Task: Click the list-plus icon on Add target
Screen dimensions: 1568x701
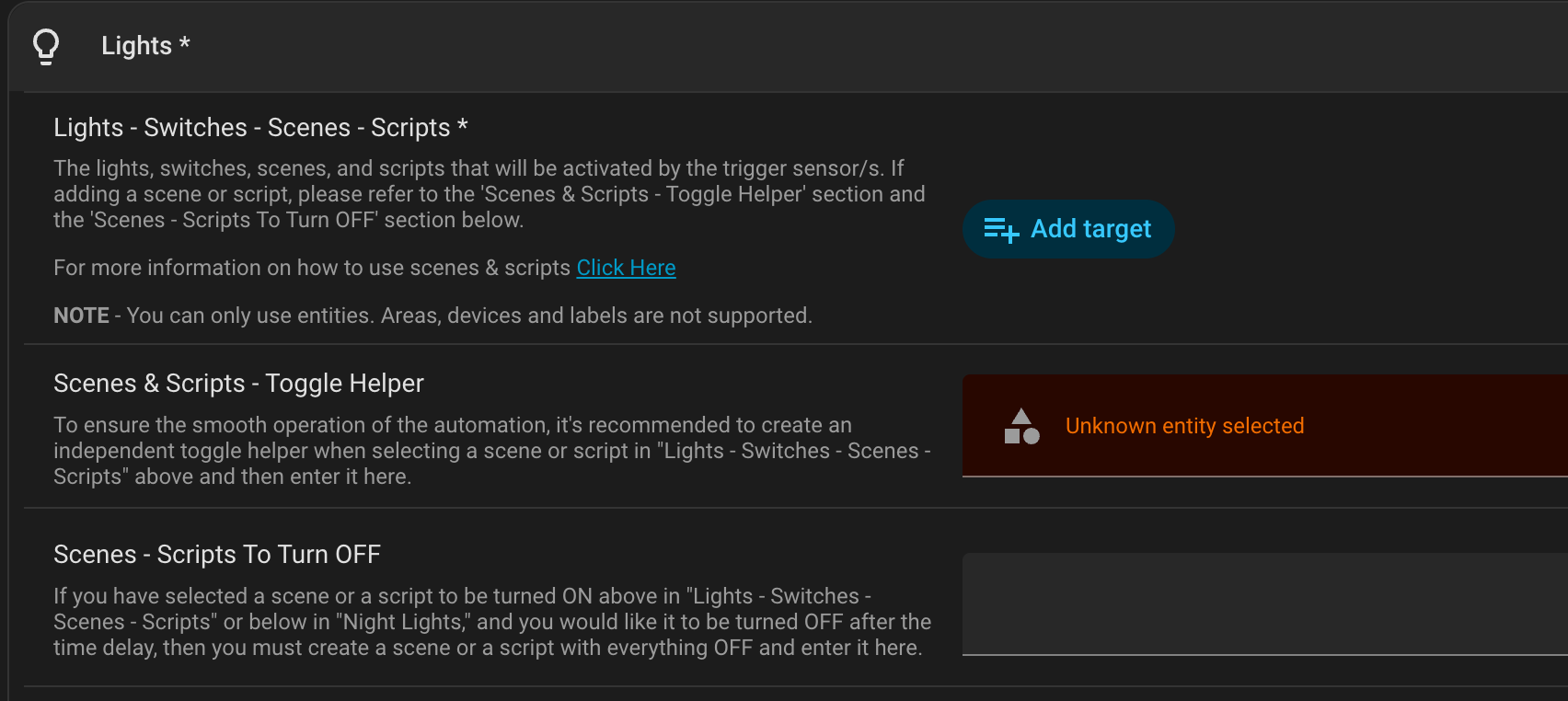Action: (1001, 229)
